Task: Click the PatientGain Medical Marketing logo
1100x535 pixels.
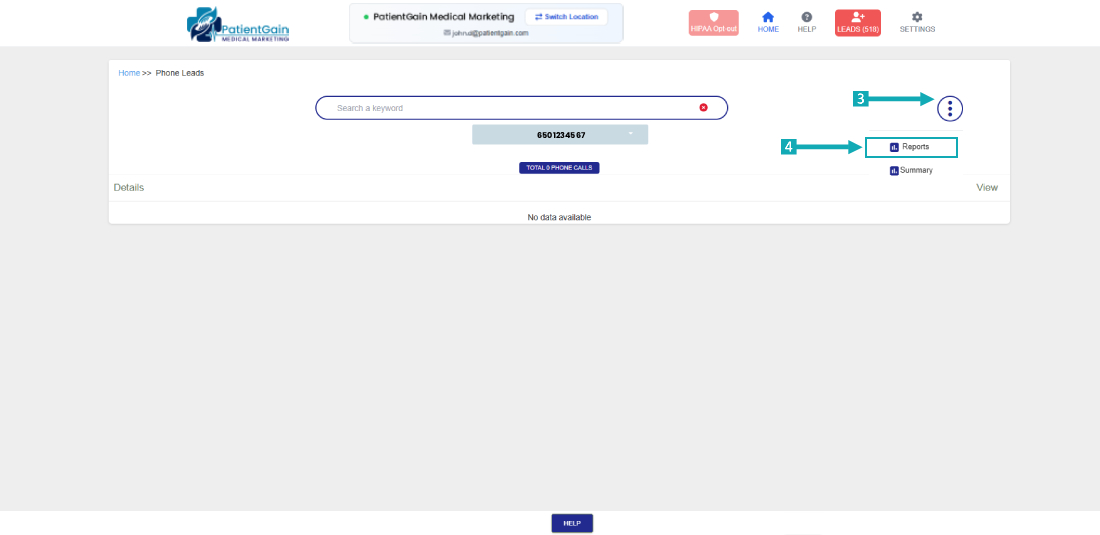Action: pyautogui.click(x=238, y=25)
